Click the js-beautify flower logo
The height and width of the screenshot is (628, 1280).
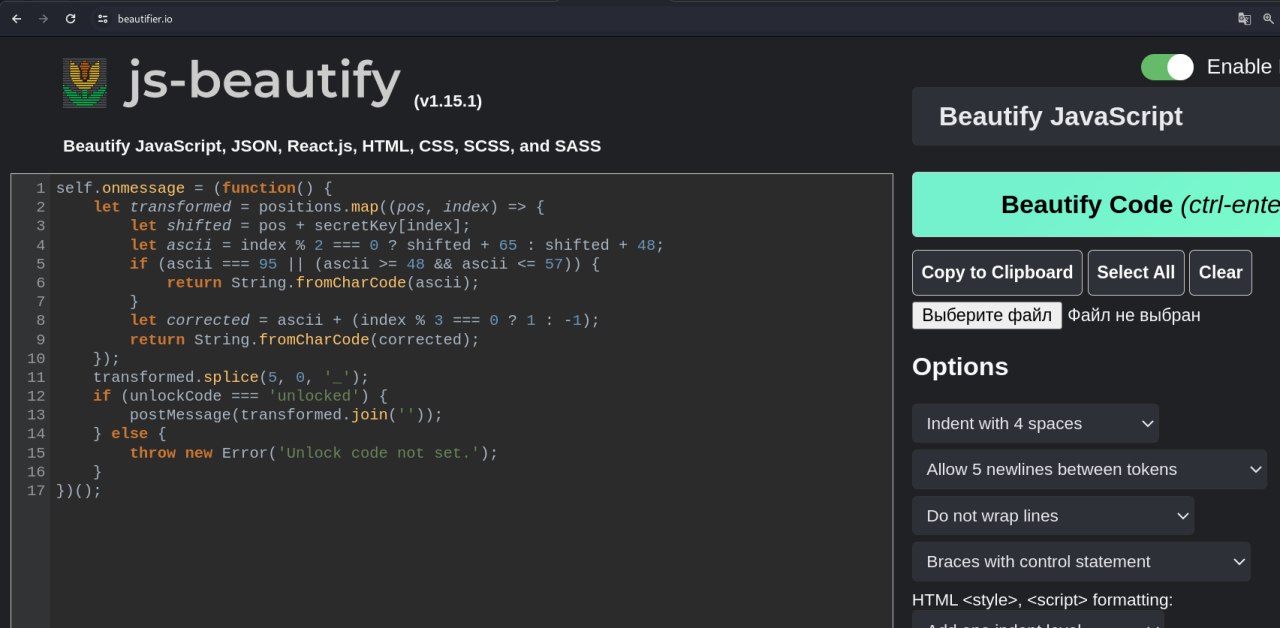coord(85,82)
